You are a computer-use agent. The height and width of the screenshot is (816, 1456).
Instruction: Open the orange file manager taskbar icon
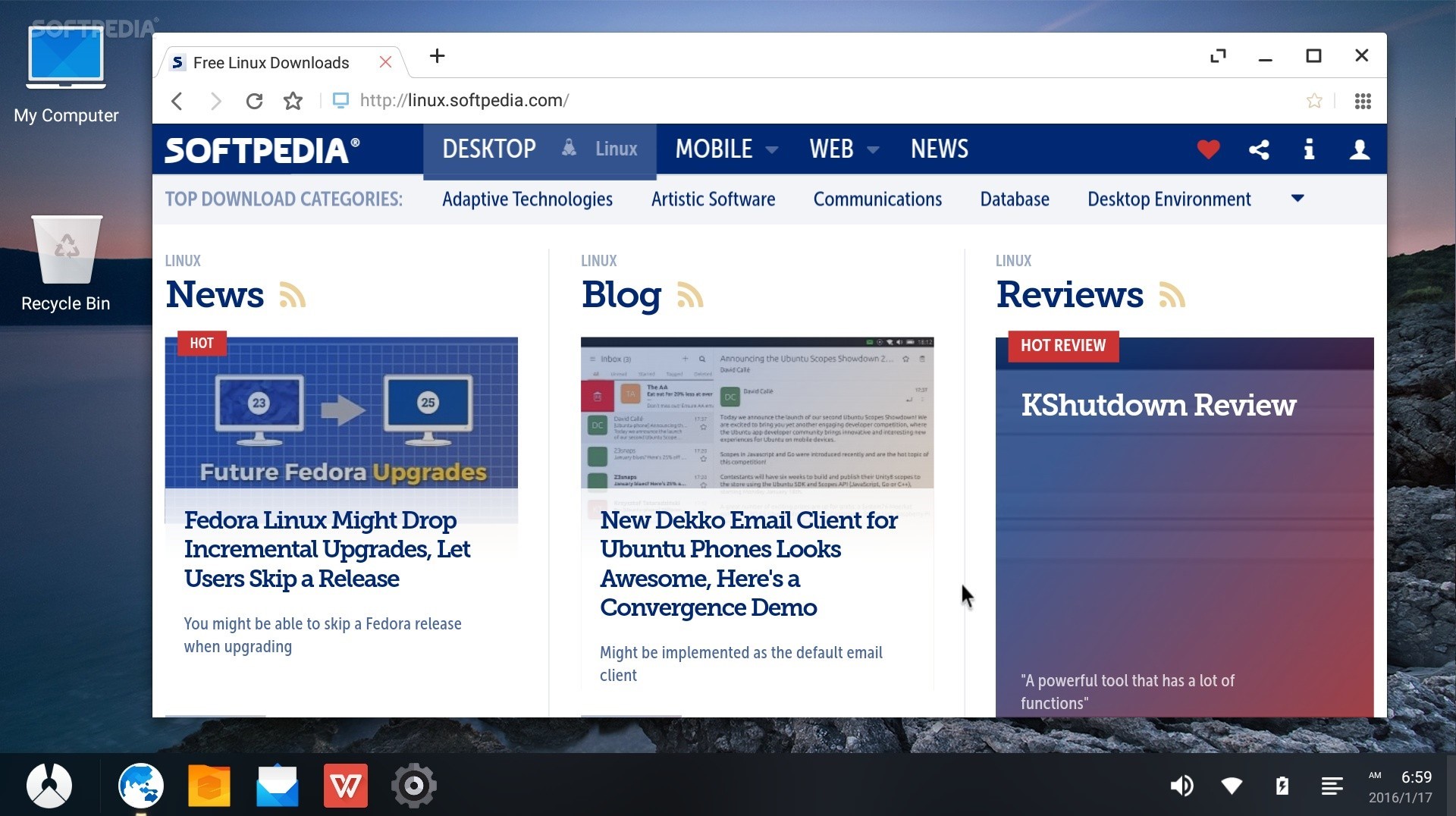click(x=209, y=785)
